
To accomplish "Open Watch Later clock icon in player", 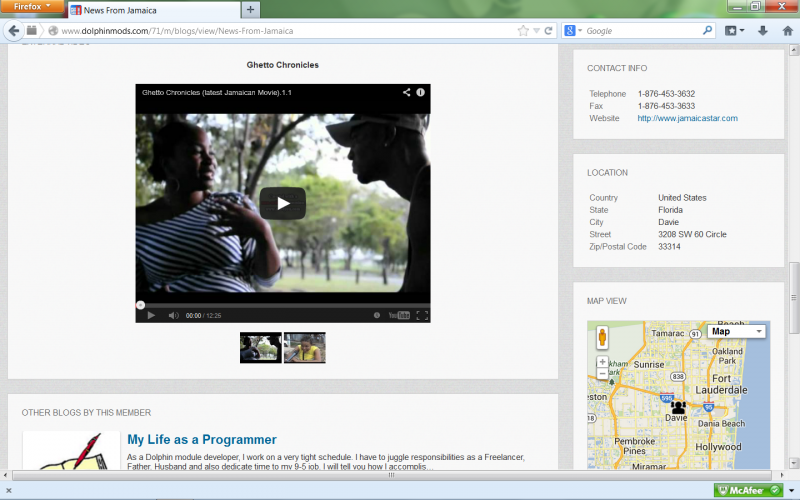I will click(377, 315).
